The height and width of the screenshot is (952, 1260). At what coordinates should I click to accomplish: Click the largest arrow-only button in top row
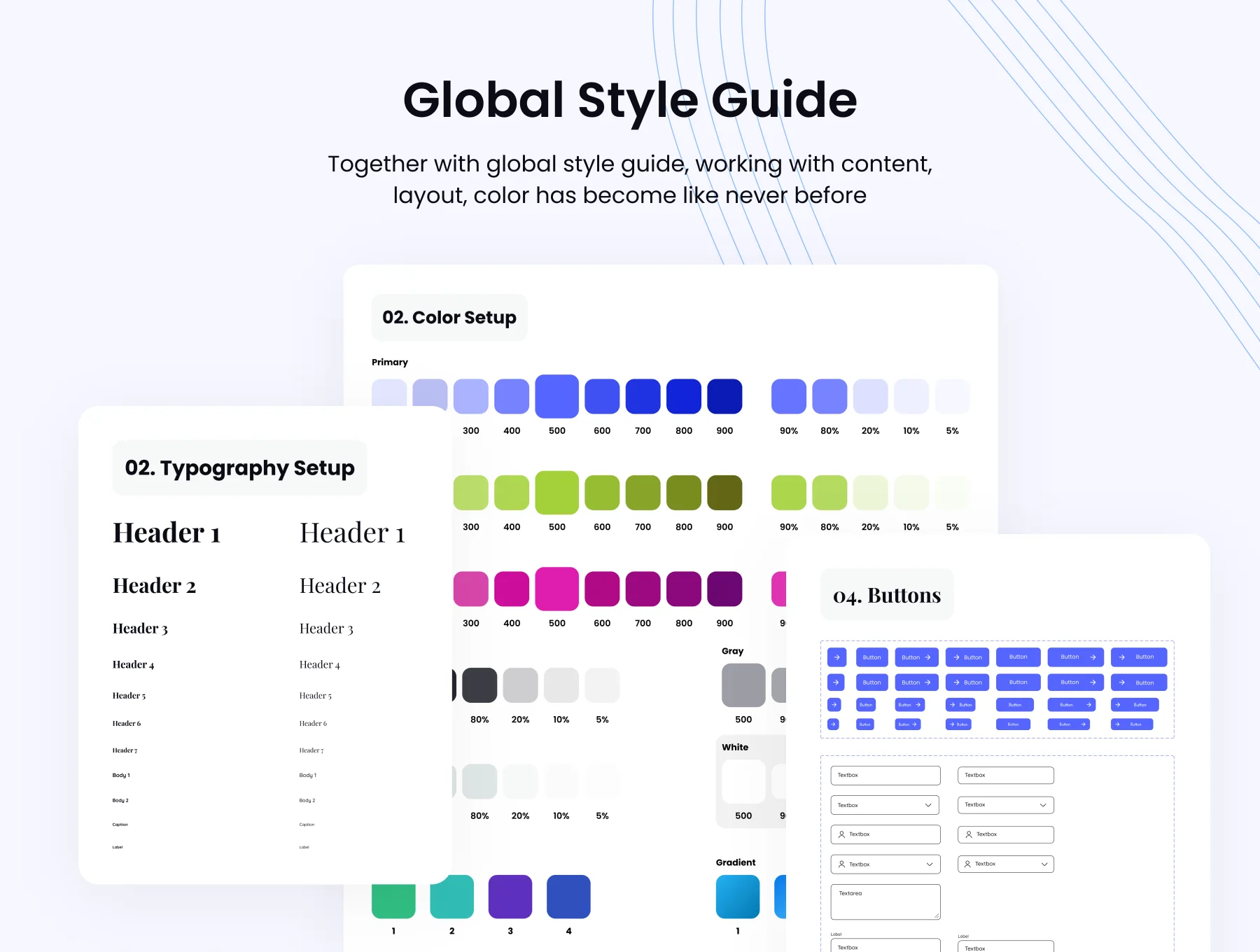click(x=836, y=657)
